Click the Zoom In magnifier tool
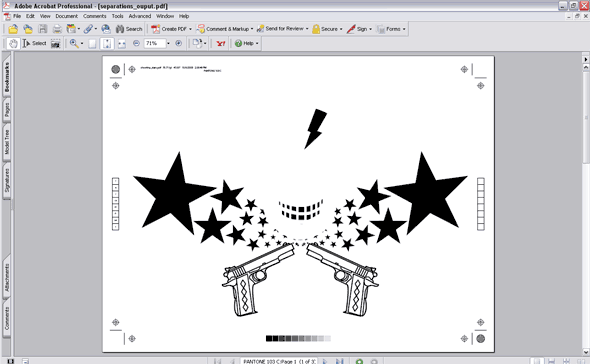 pyautogui.click(x=74, y=44)
